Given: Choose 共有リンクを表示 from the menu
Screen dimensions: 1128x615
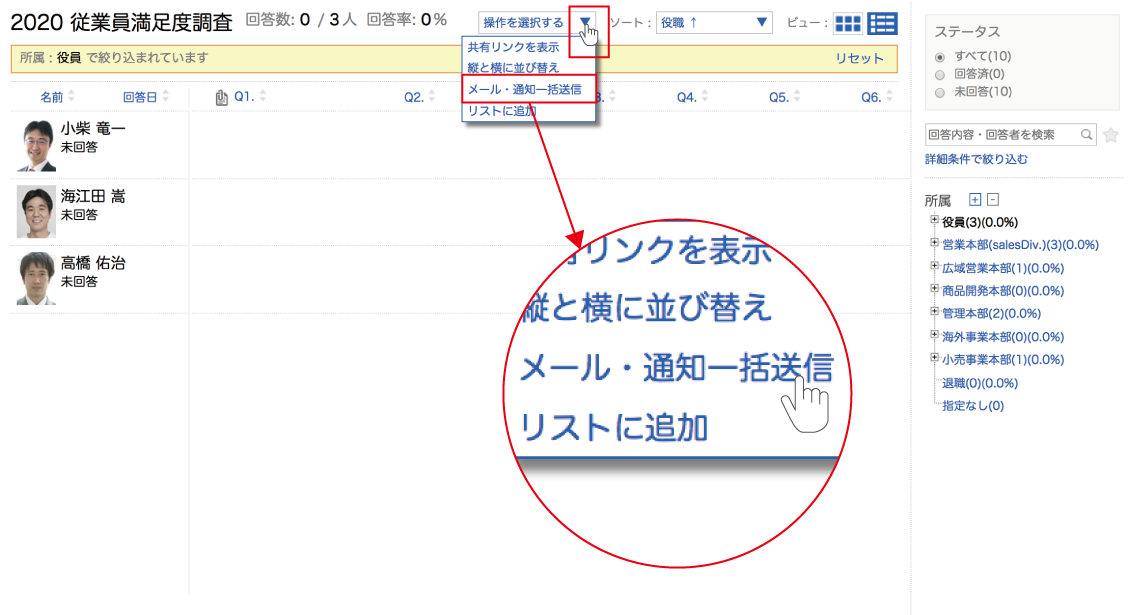Looking at the screenshot, I should coord(513,47).
